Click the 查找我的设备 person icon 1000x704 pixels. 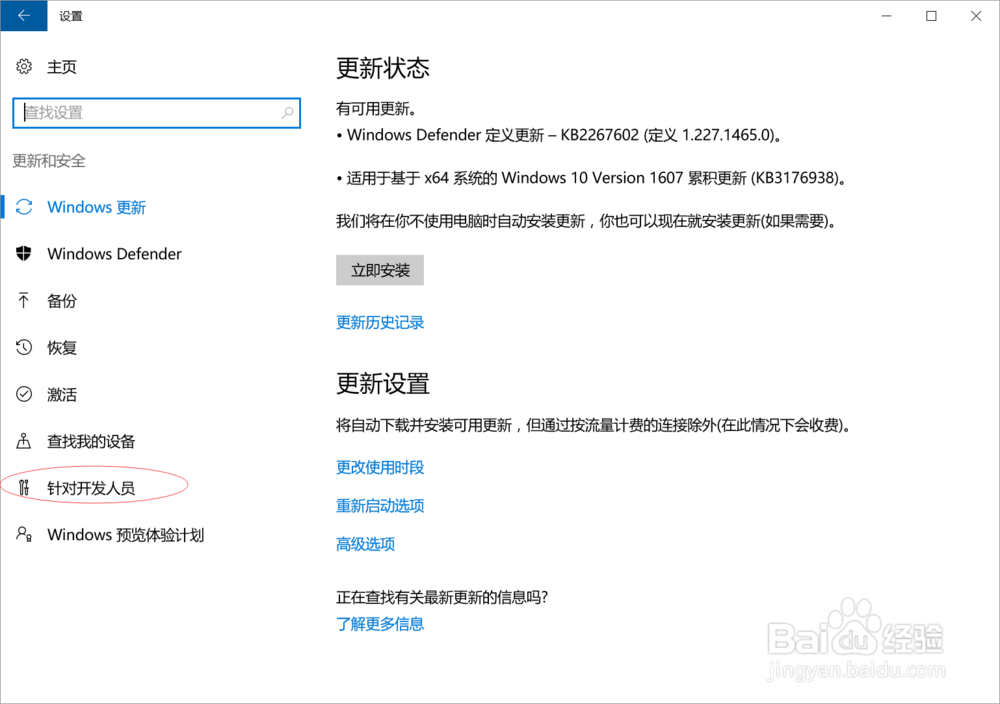pyautogui.click(x=24, y=441)
